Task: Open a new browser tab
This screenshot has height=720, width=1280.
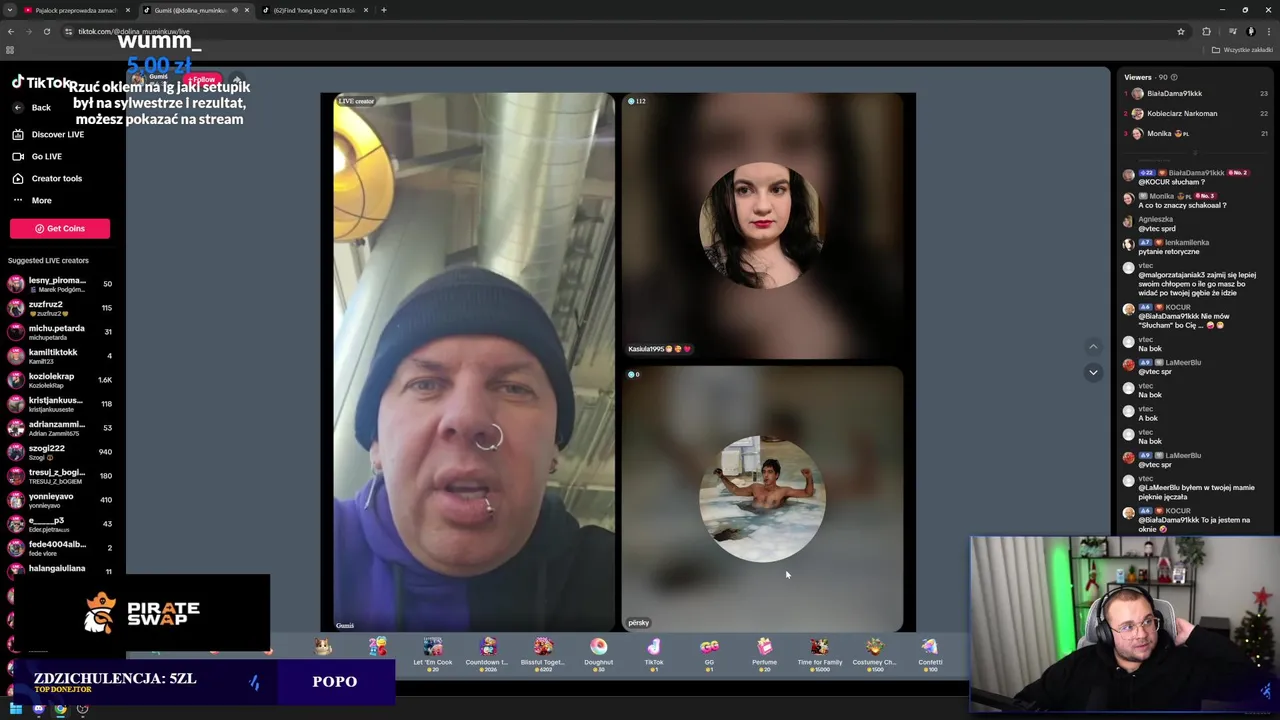Action: [x=384, y=10]
